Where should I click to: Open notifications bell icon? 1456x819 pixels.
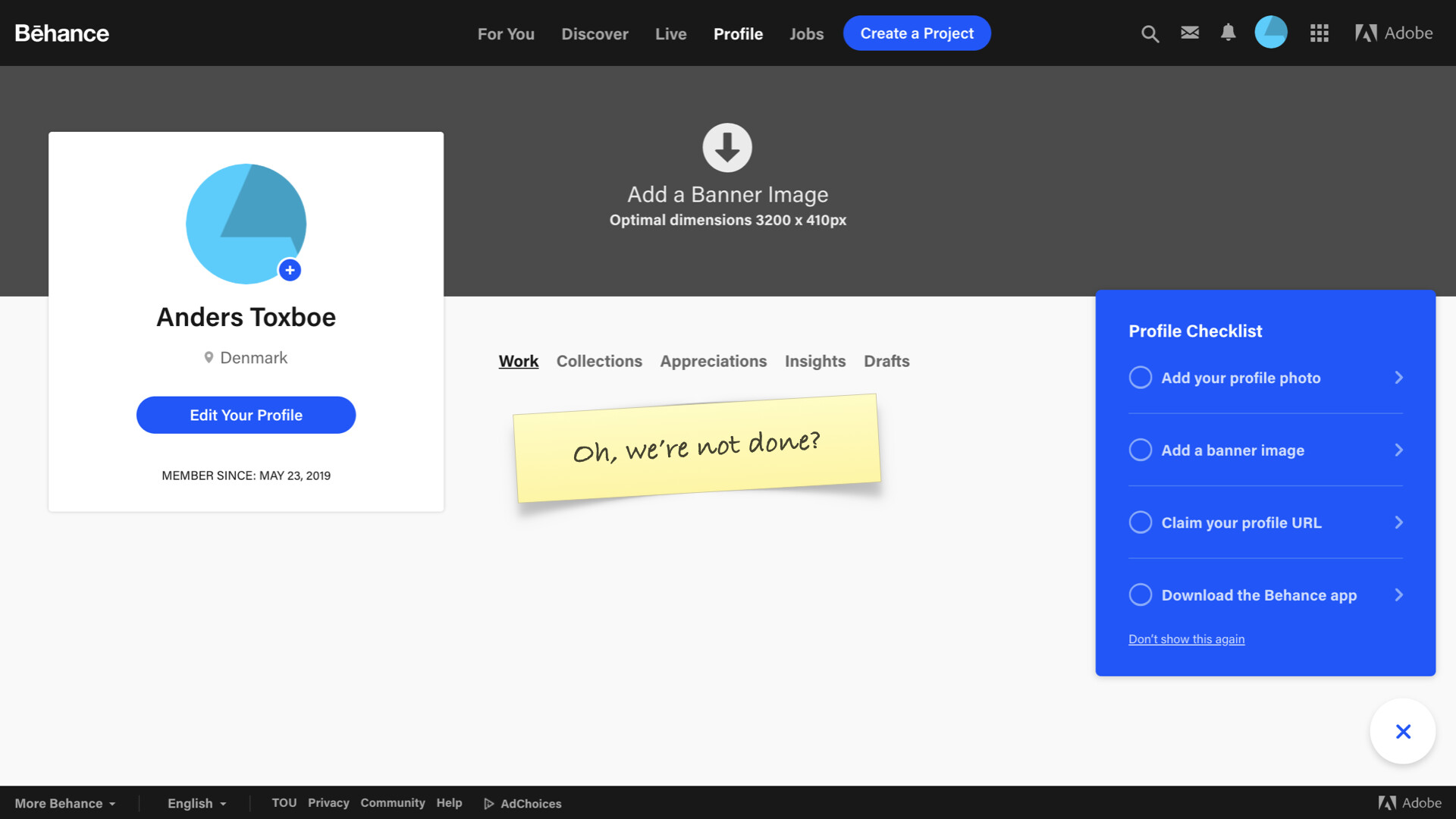tap(1228, 33)
